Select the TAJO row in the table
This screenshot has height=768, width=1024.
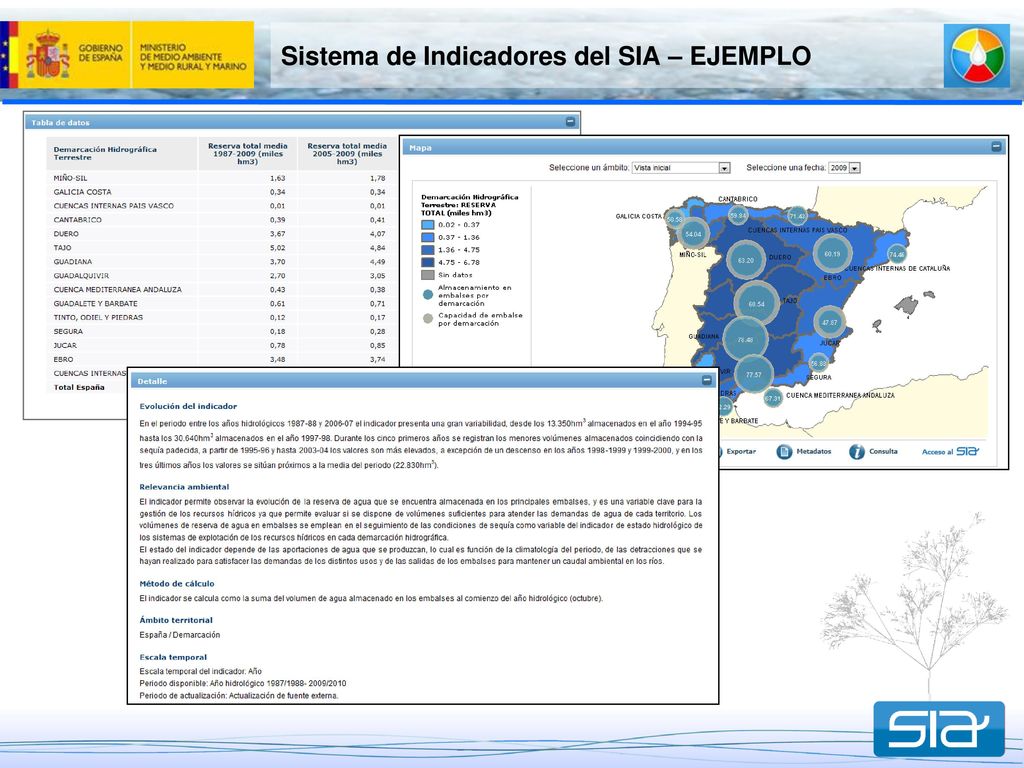click(x=222, y=248)
